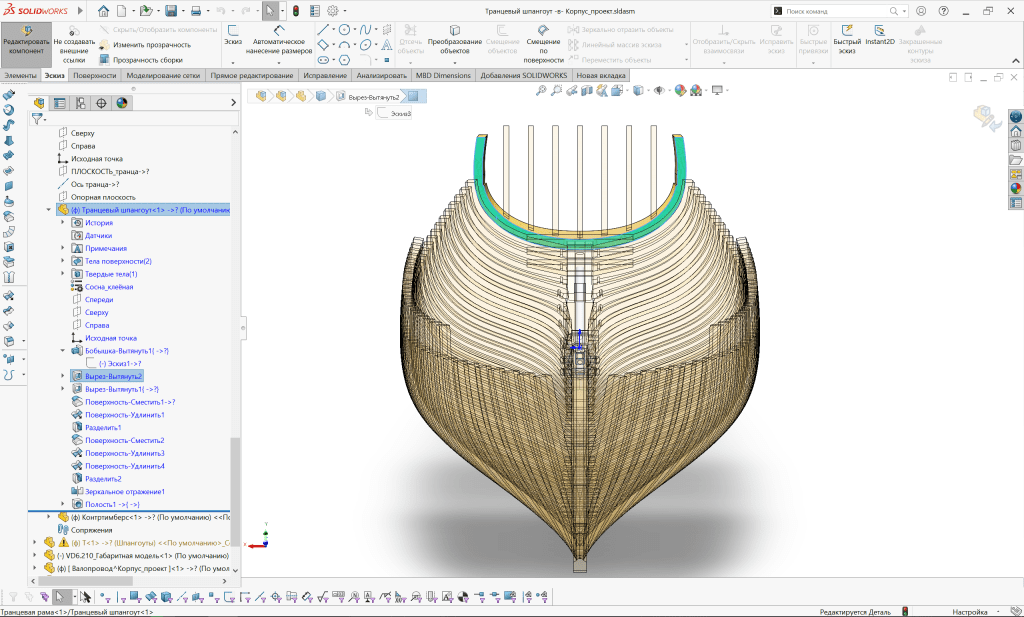Open the DisplayManager color sphere tab
This screenshot has height=617, width=1024.
(122, 102)
